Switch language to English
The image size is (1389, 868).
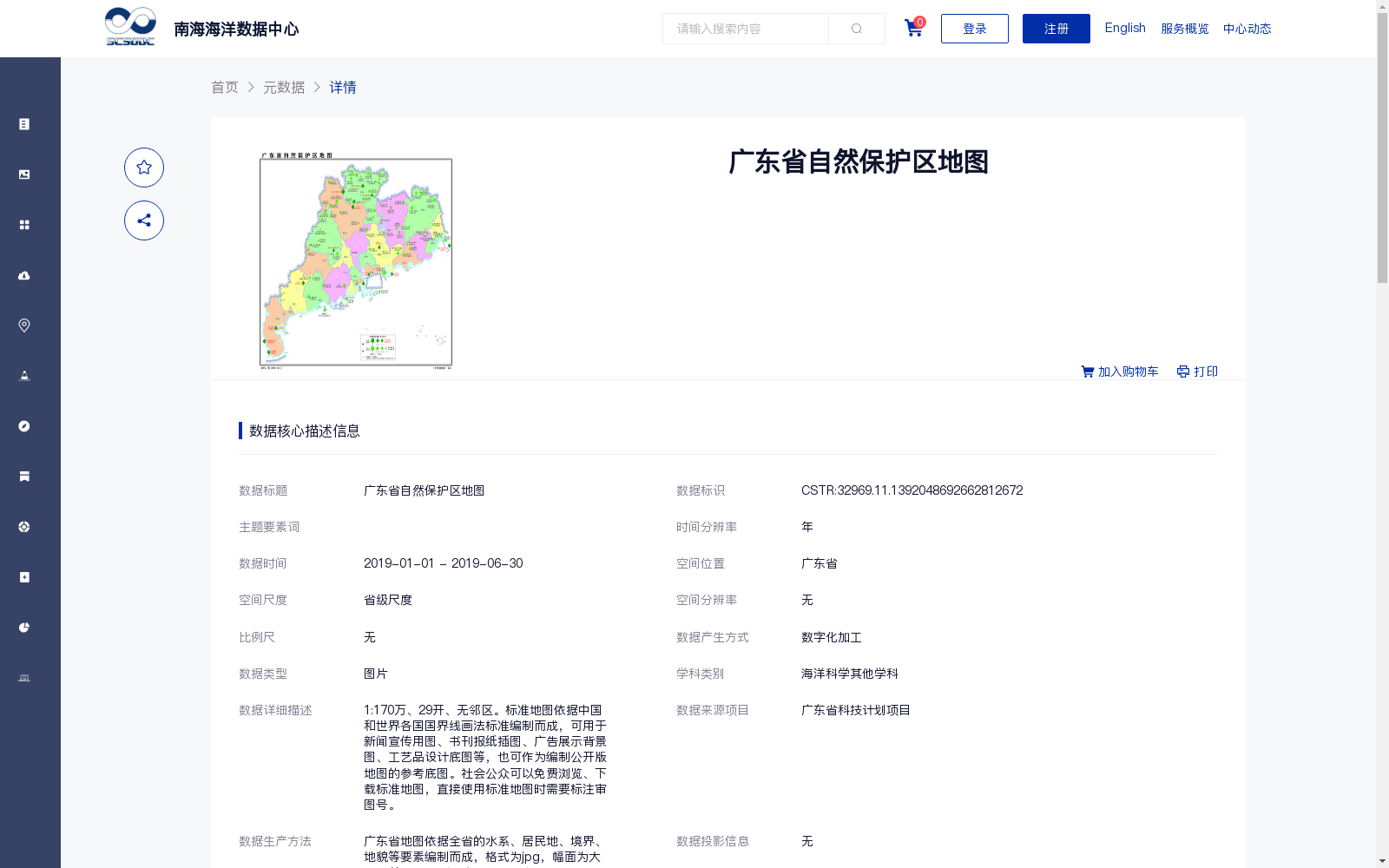point(1125,28)
